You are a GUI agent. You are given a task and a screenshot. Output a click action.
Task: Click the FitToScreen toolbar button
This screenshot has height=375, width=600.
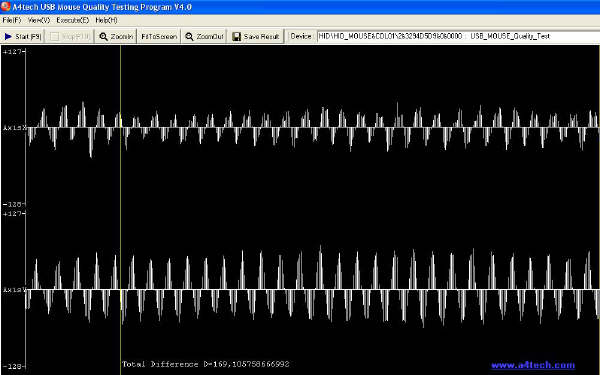click(x=159, y=36)
